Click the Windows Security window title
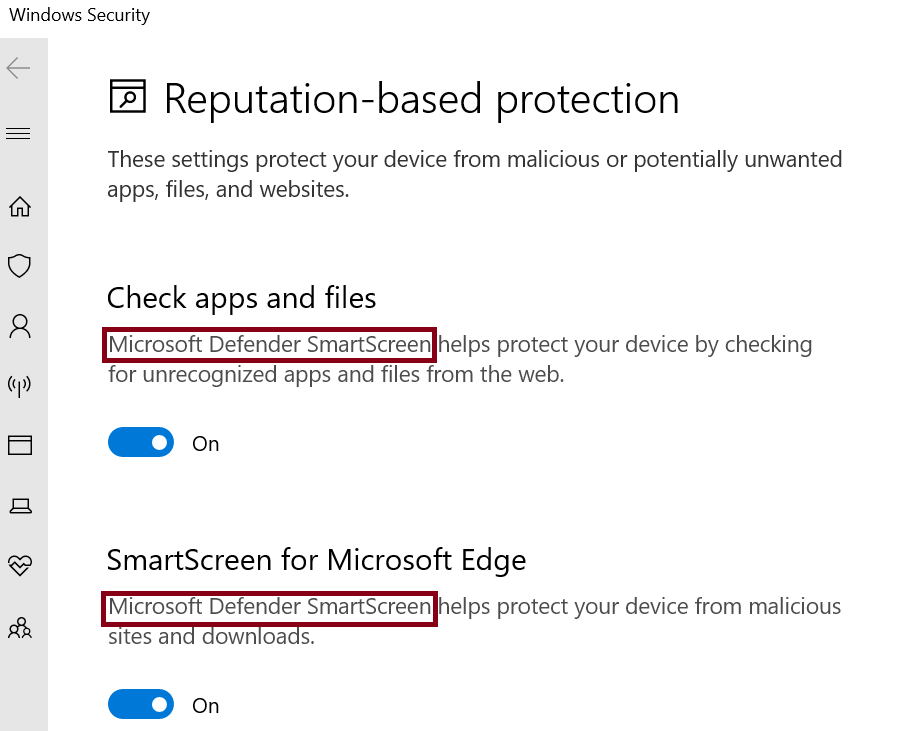 coord(78,15)
